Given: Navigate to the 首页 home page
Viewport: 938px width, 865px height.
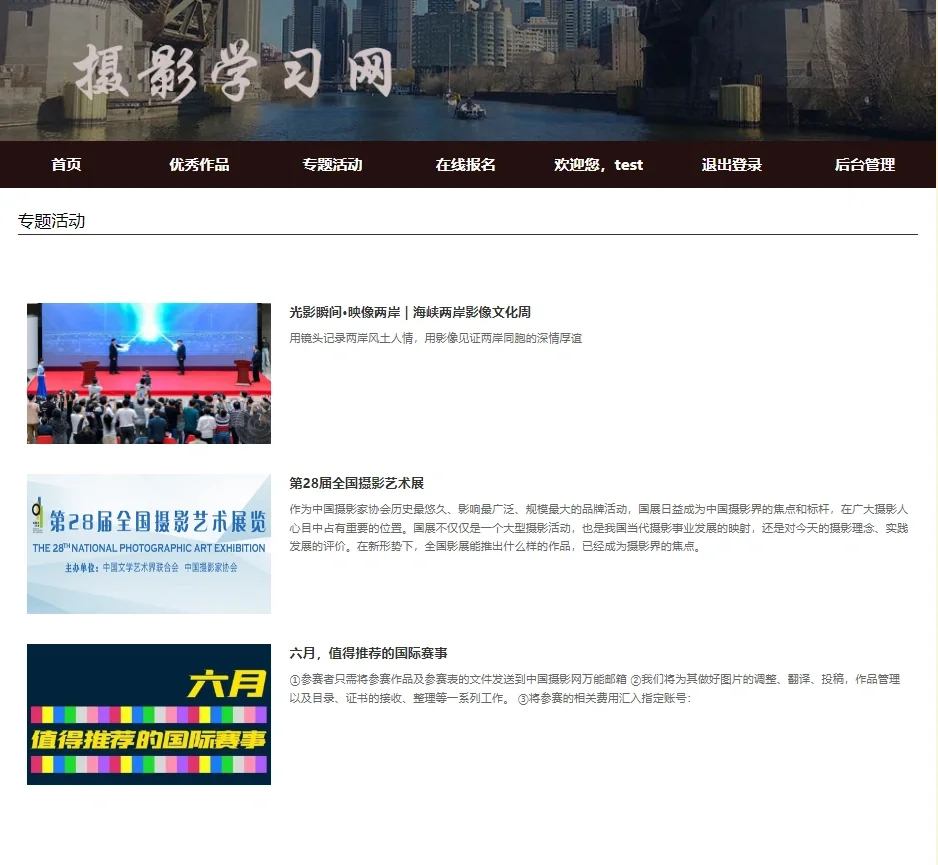Looking at the screenshot, I should tap(66, 165).
